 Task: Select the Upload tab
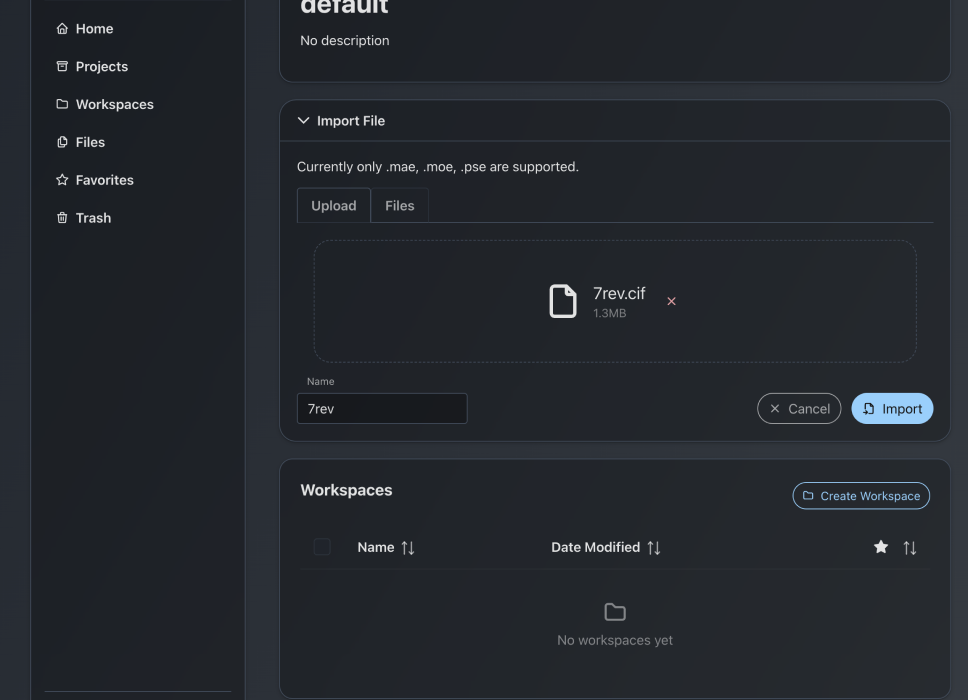pos(333,205)
